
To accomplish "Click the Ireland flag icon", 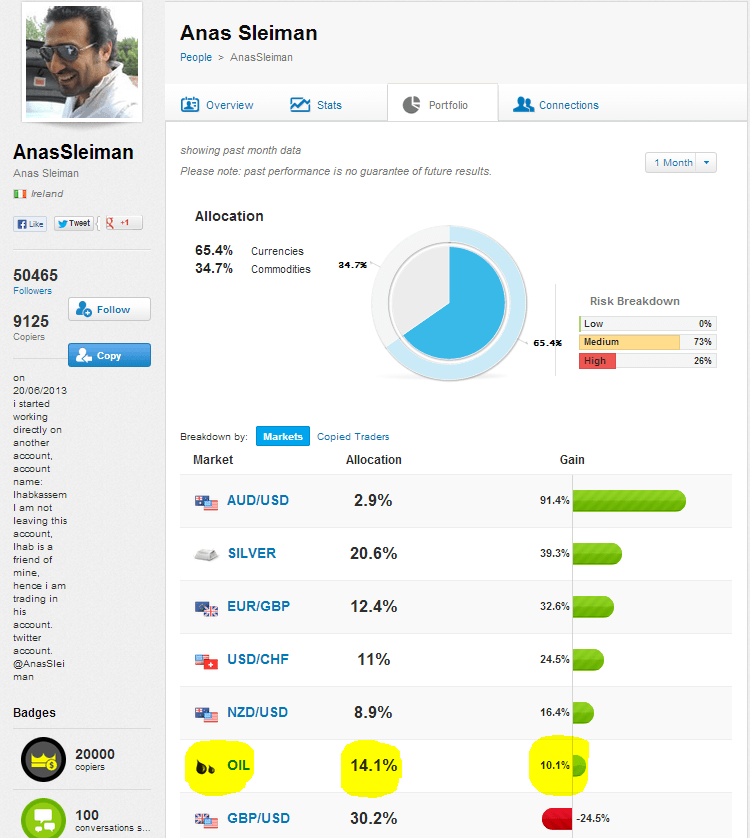I will tap(20, 194).
